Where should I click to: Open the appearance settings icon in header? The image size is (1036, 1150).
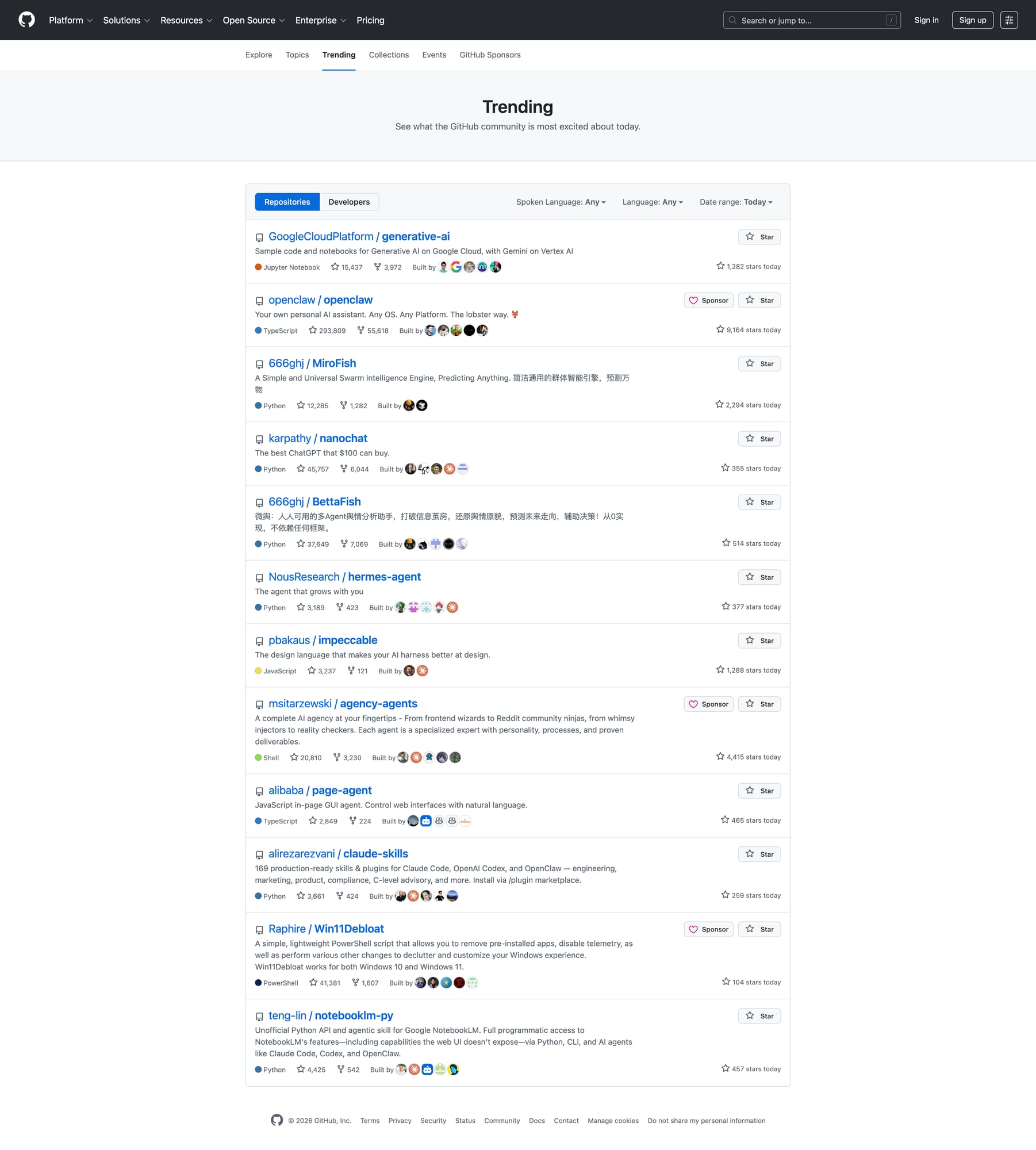(1009, 20)
